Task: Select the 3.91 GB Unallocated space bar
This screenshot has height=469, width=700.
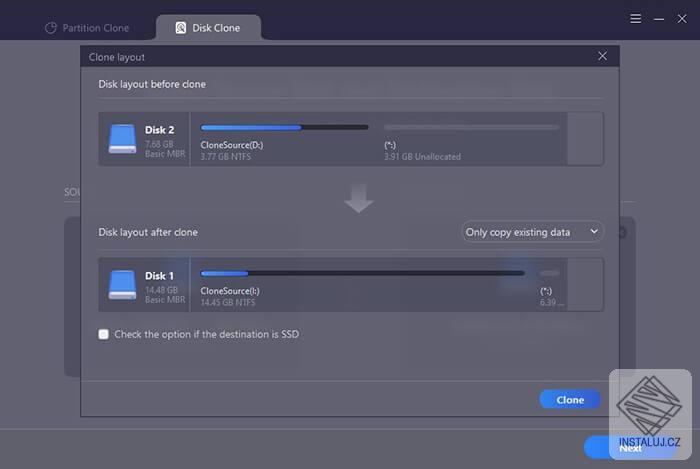Action: pos(471,128)
